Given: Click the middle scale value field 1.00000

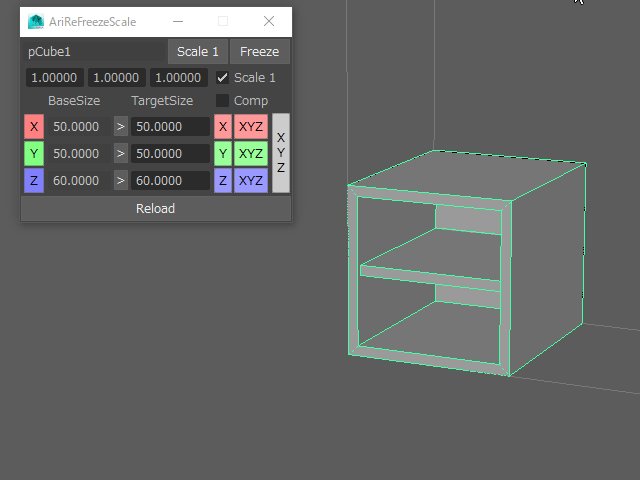Looking at the screenshot, I should (x=116, y=78).
